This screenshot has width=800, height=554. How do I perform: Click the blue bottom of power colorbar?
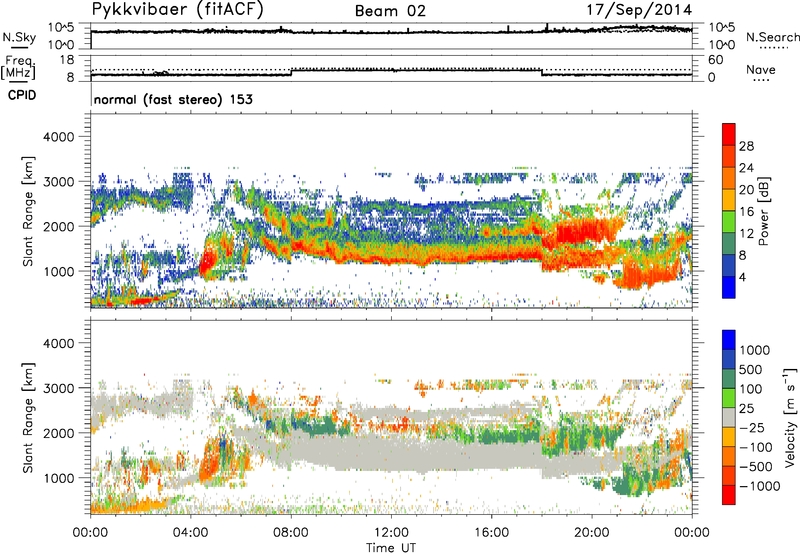tap(729, 287)
